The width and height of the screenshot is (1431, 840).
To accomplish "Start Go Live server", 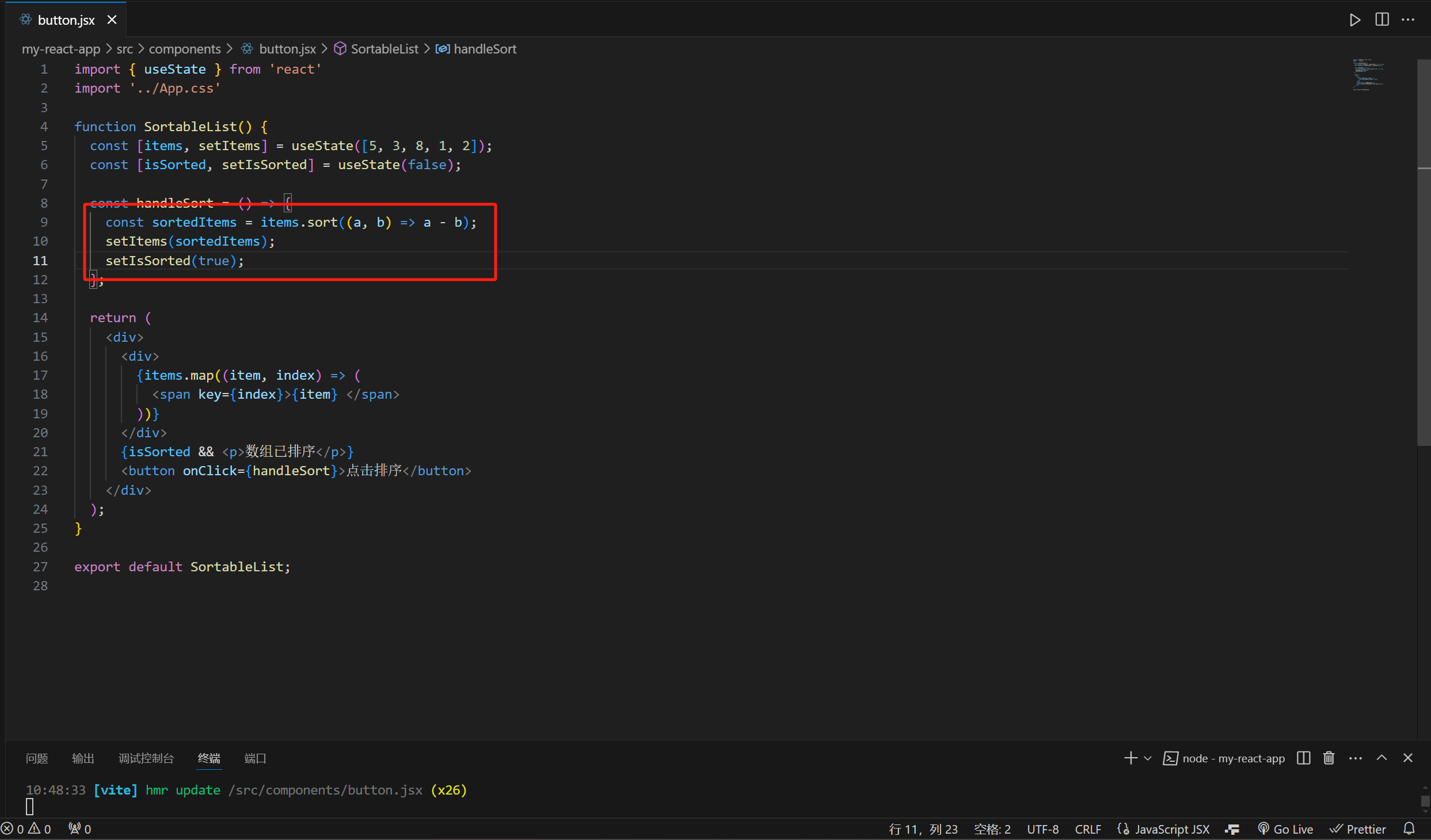I will pos(1286,828).
